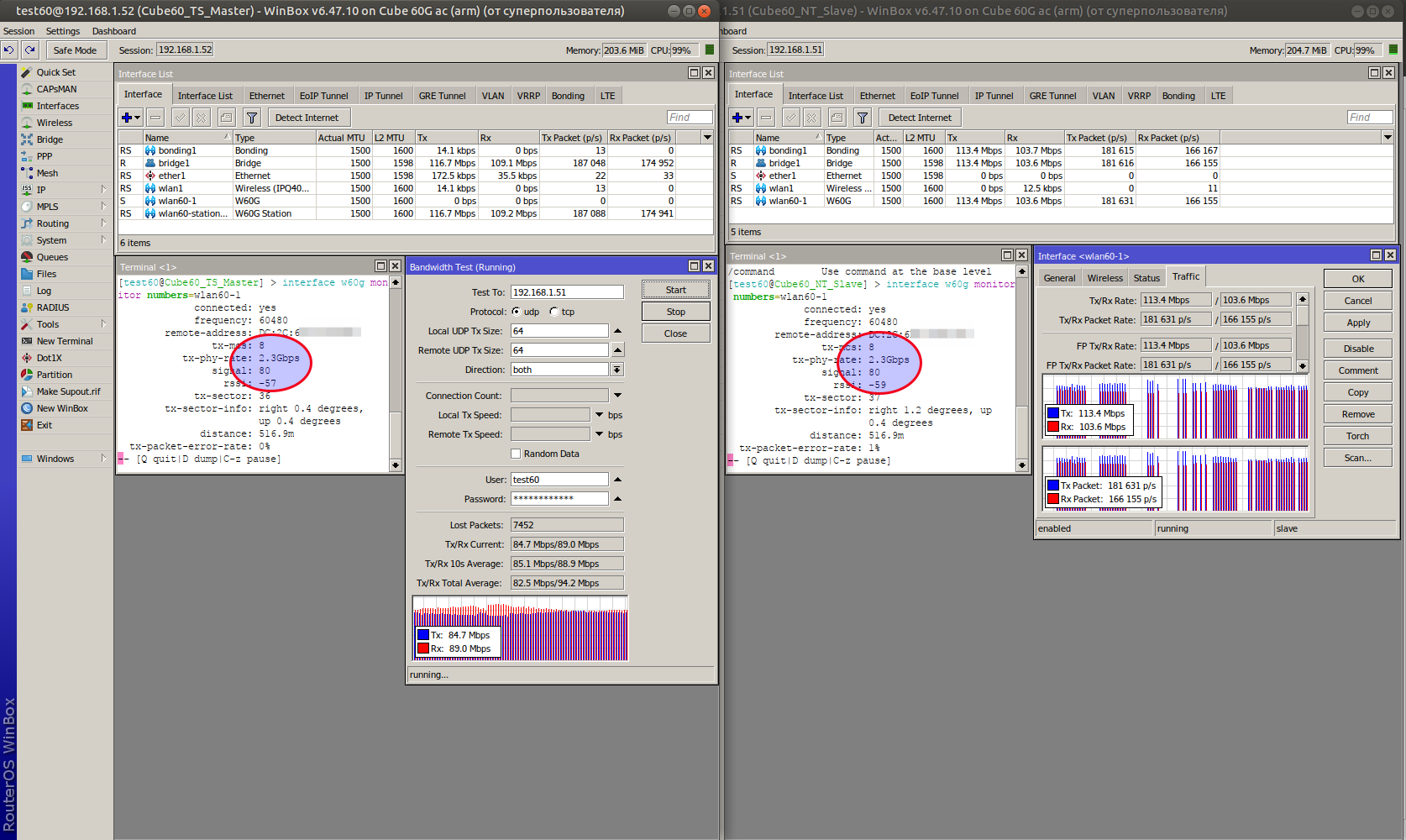Open Quick Set from the sidebar
This screenshot has width=1406, height=840.
55,72
